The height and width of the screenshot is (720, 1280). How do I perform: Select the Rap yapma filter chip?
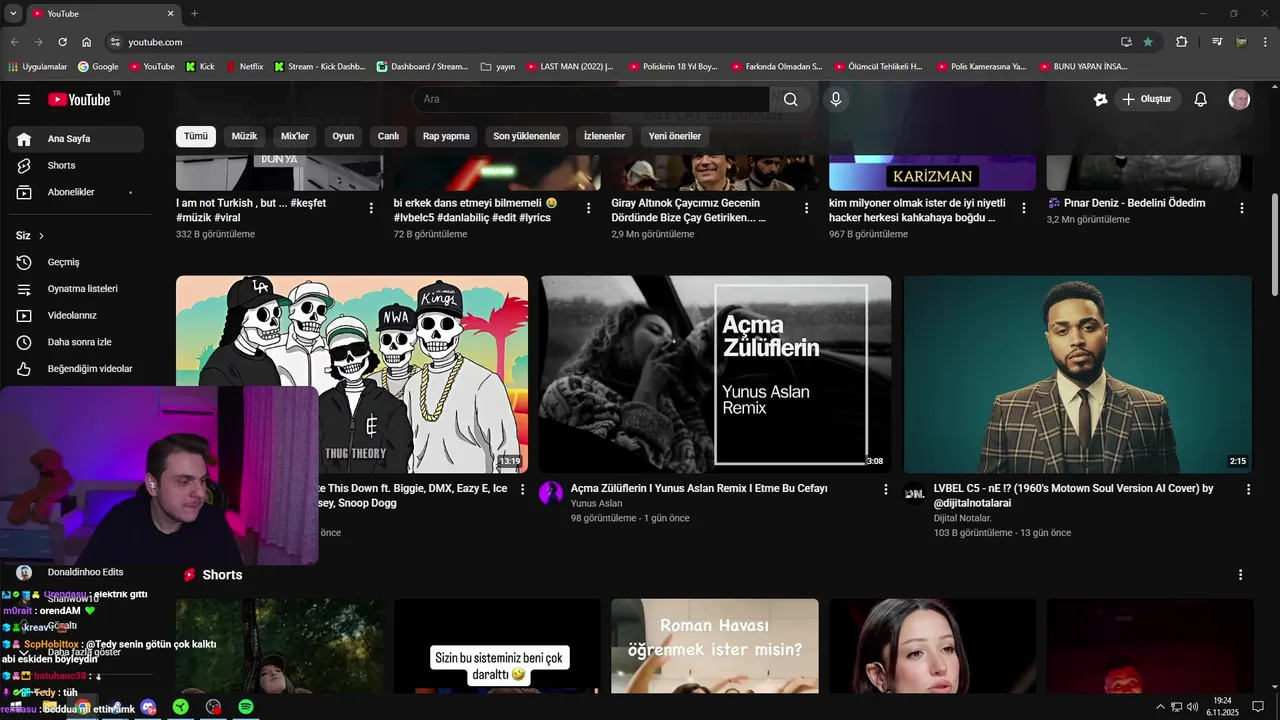point(446,136)
